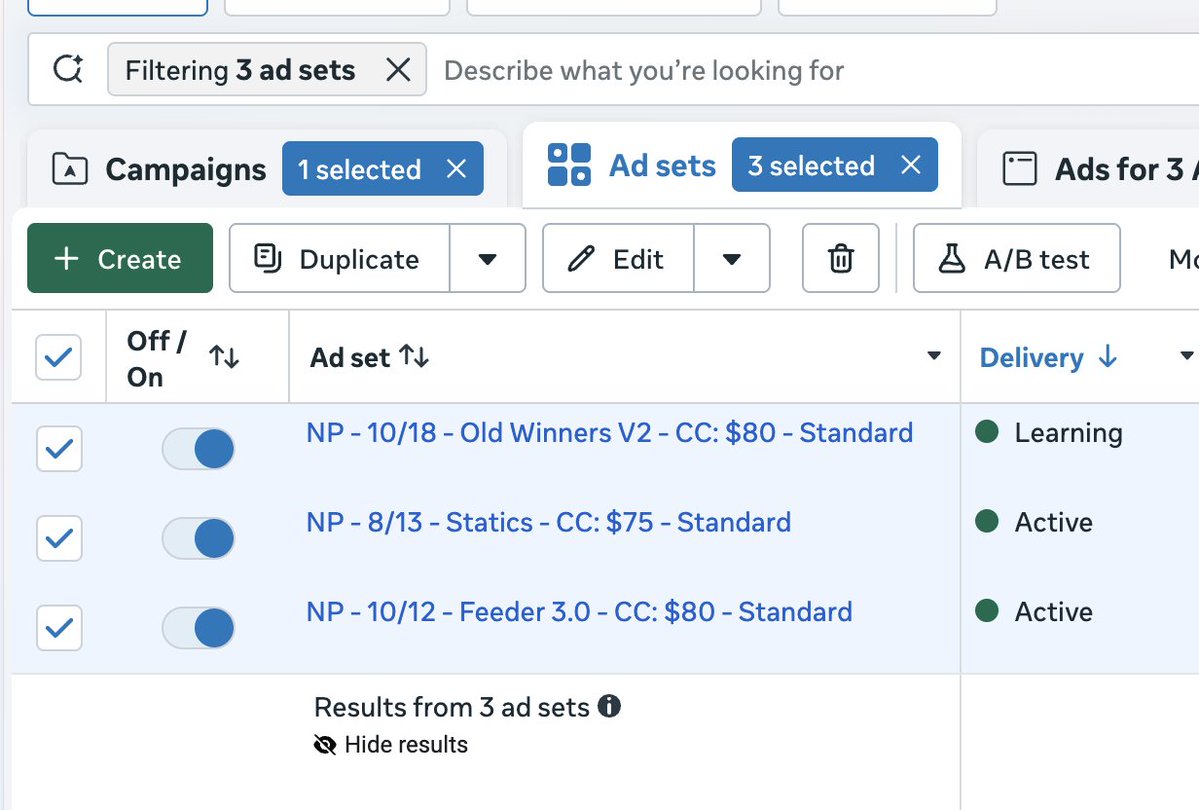This screenshot has width=1199, height=810.
Task: Sort by the Off / On column arrows
Action: tap(224, 356)
